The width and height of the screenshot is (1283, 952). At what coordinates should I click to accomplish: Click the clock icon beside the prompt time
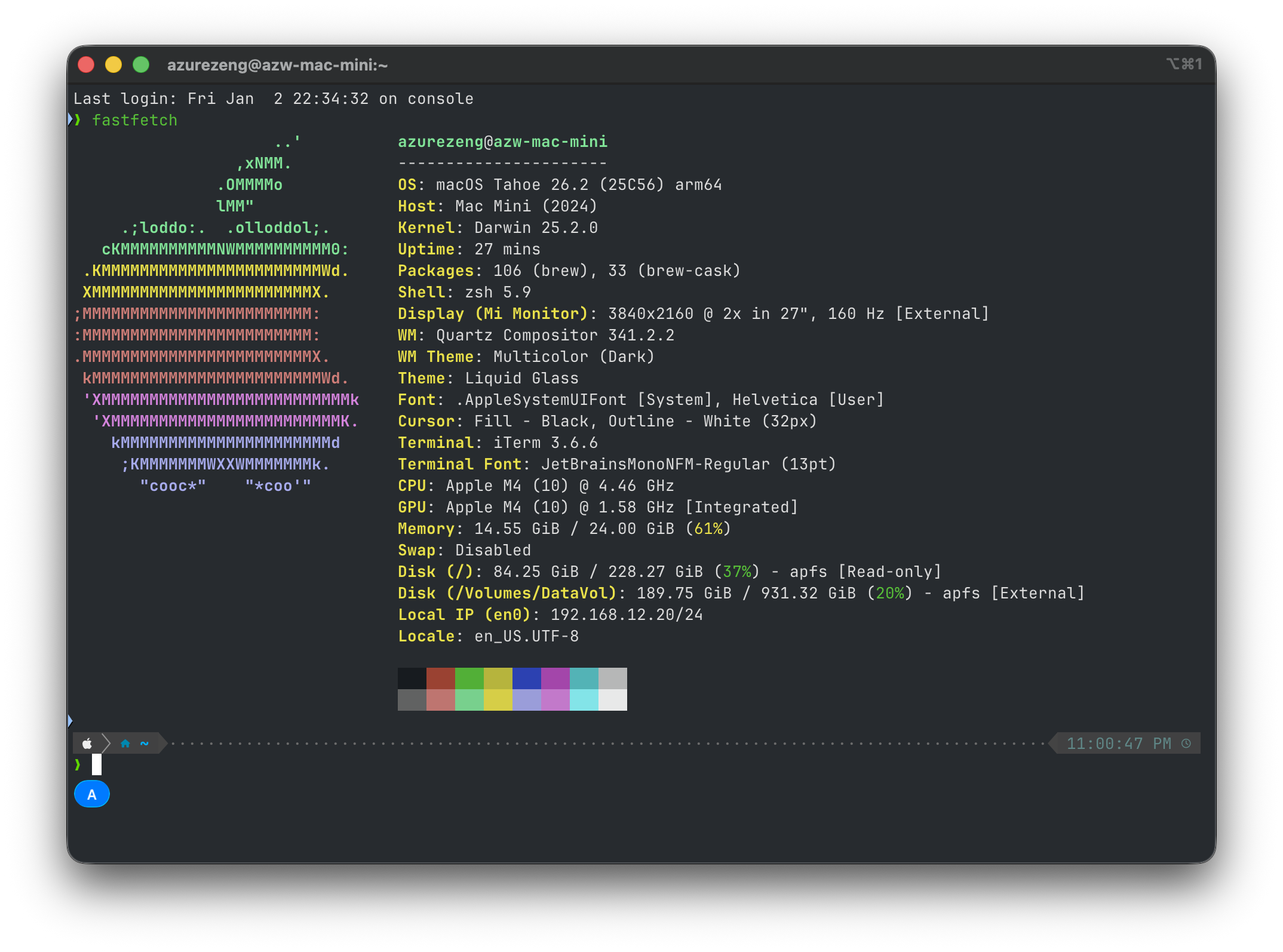click(x=1186, y=744)
